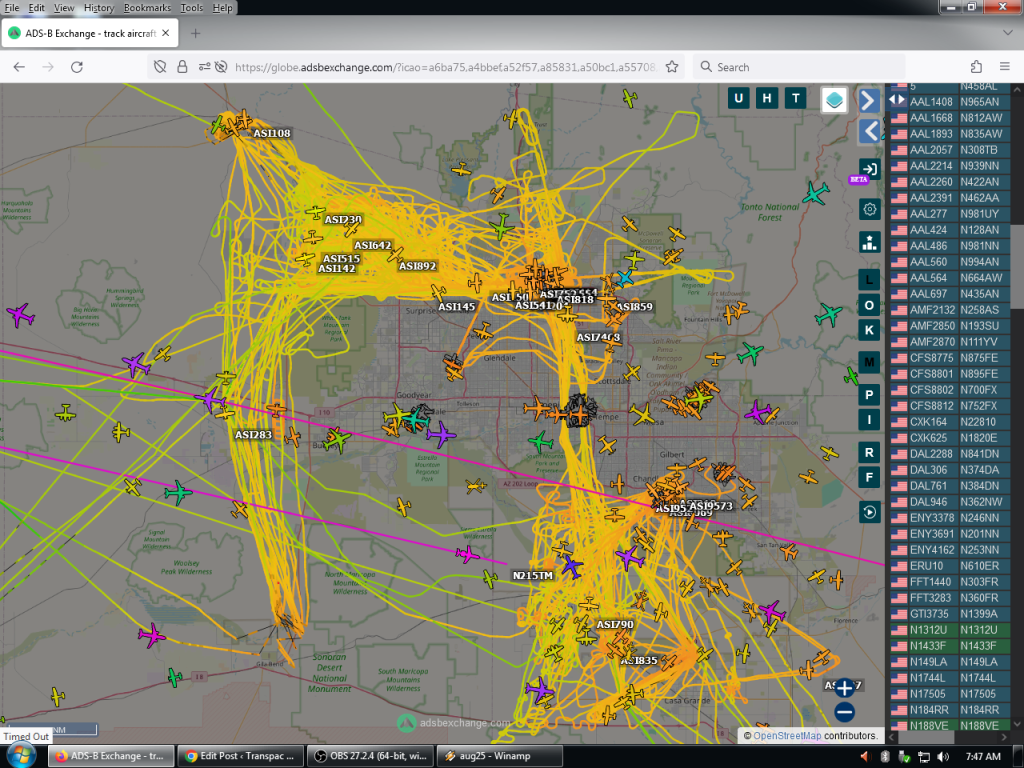Open the Windows Start button

click(20, 756)
